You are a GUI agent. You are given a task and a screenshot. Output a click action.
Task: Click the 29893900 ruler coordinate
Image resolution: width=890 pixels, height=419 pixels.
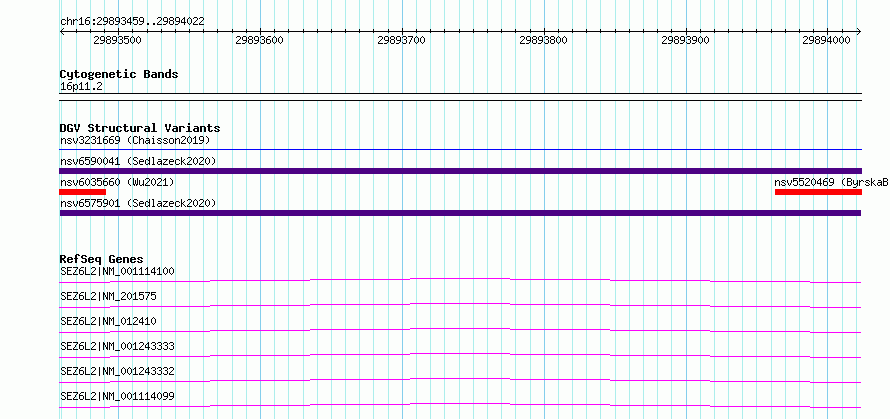click(686, 40)
